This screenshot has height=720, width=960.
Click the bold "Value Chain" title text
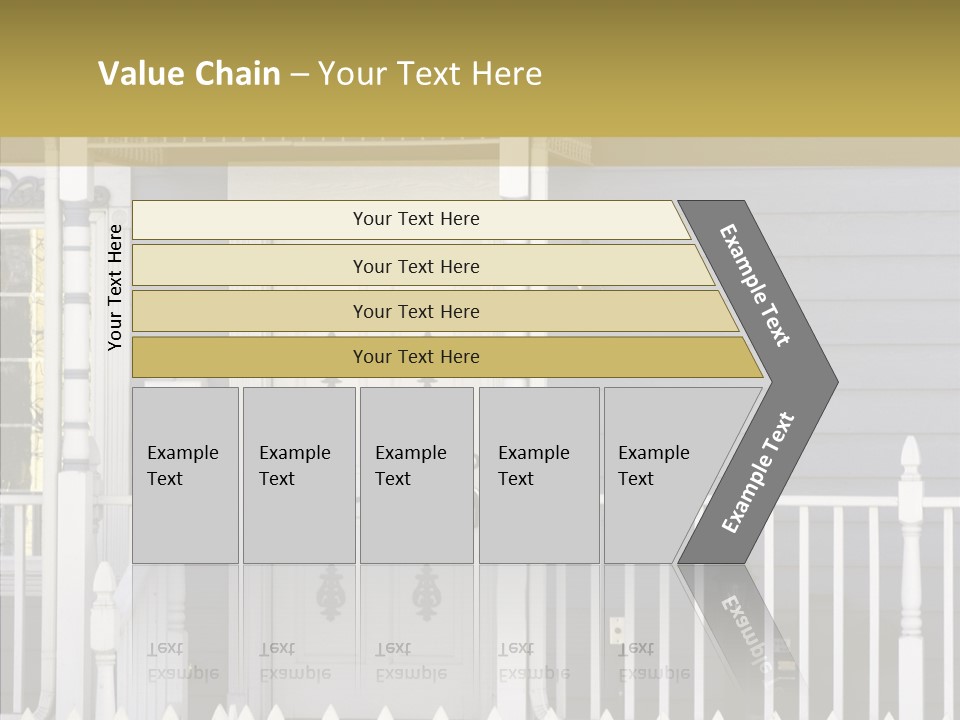point(189,74)
